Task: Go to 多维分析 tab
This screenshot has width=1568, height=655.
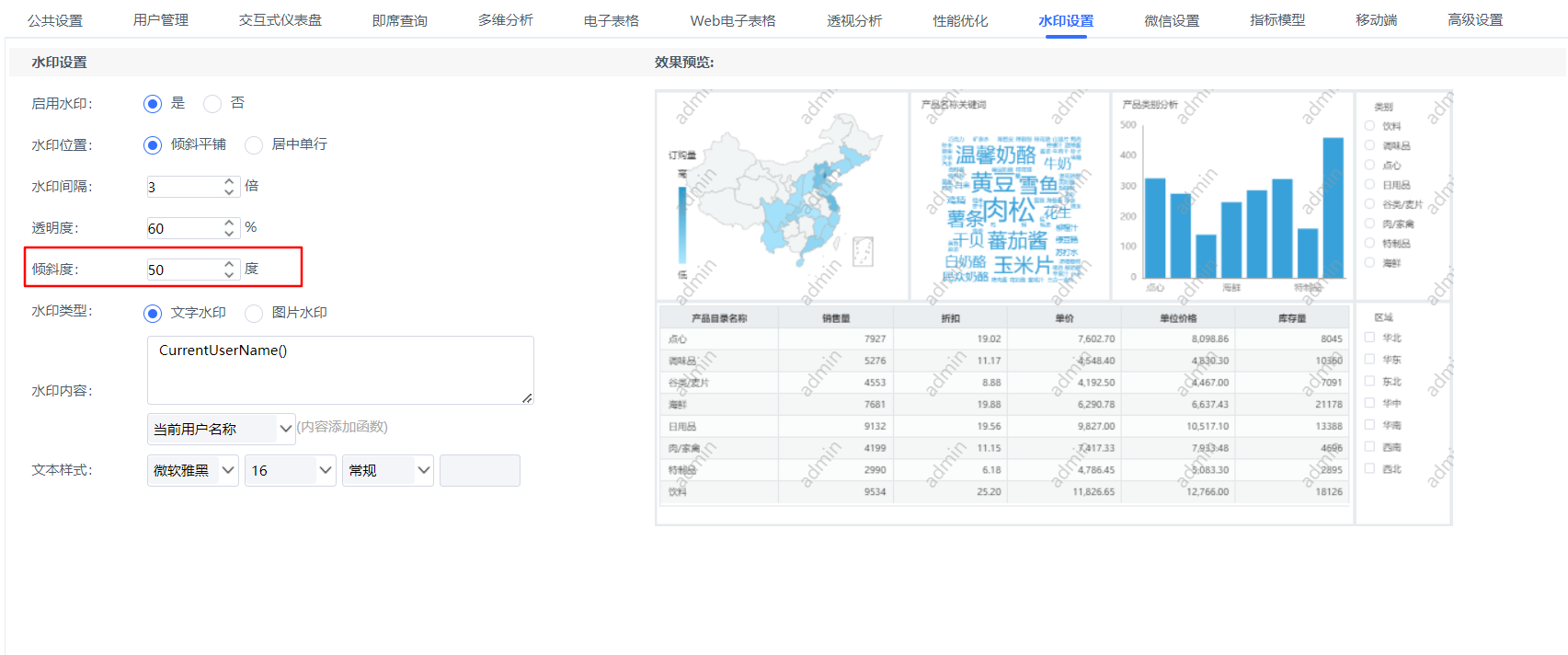Action: pos(506,20)
